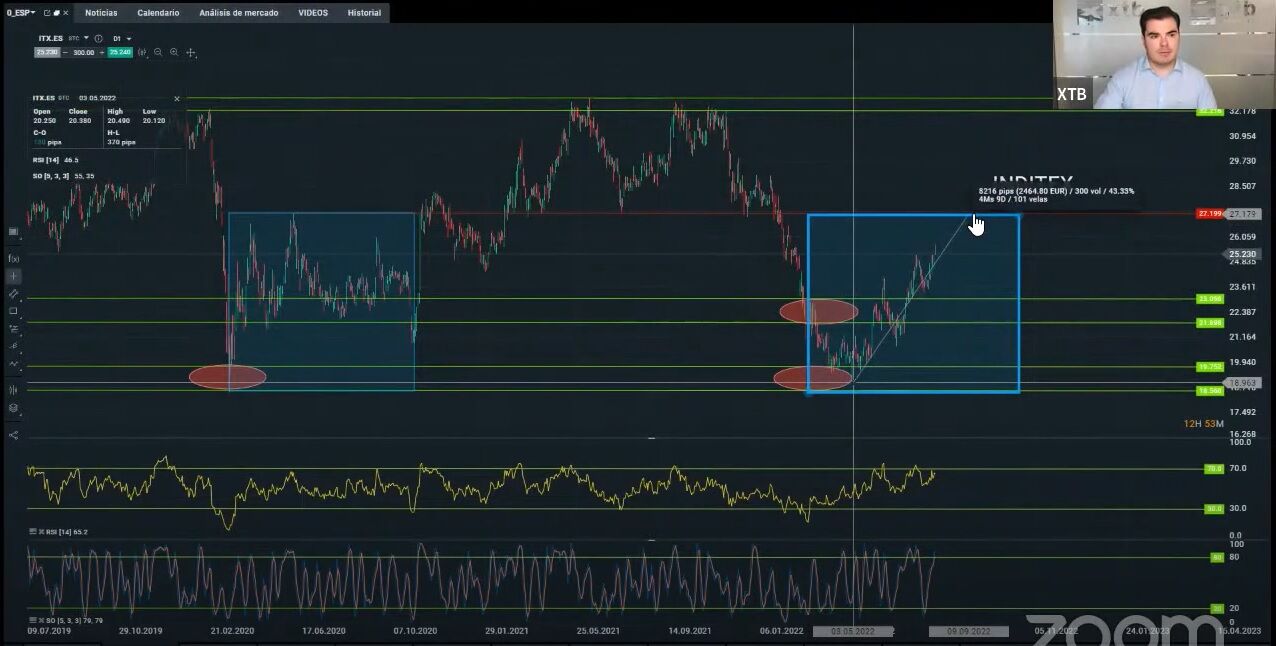Close the ITX.ES OHLC data box
The height and width of the screenshot is (646, 1276).
[177, 98]
